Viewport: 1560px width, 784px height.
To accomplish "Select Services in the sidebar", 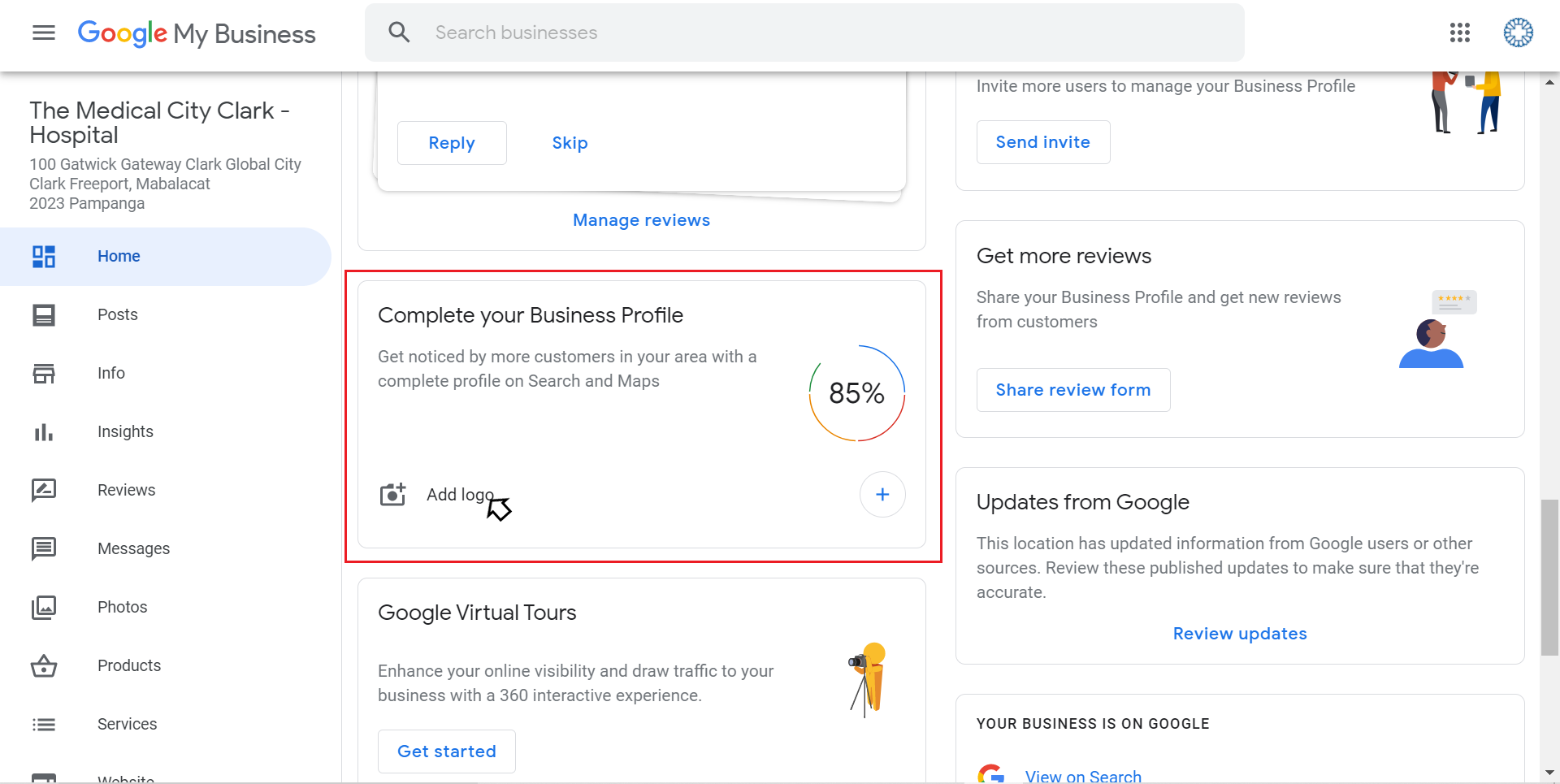I will [x=127, y=725].
